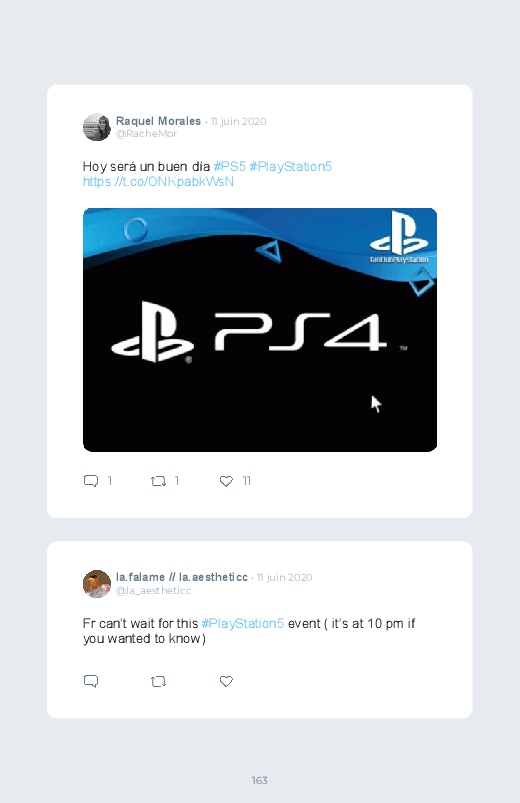
Task: Open the PS4 logo image
Action: pyautogui.click(x=260, y=330)
